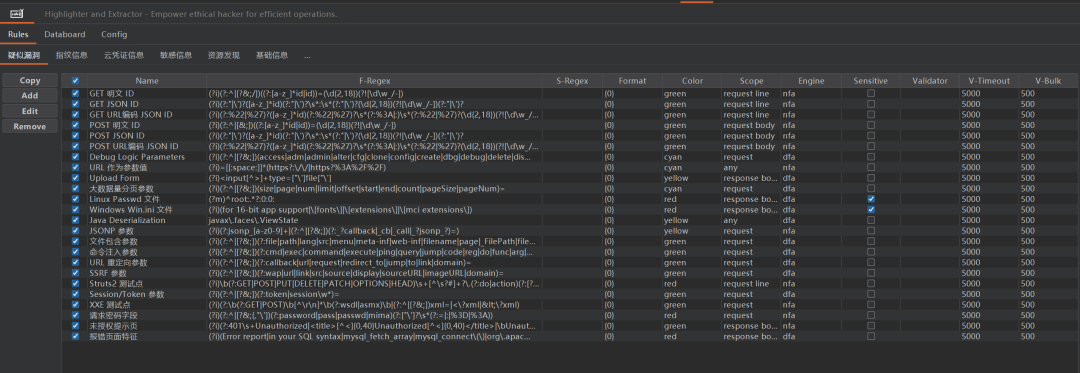Click the Scope column header
This screenshot has height=373, width=1080.
751,81
